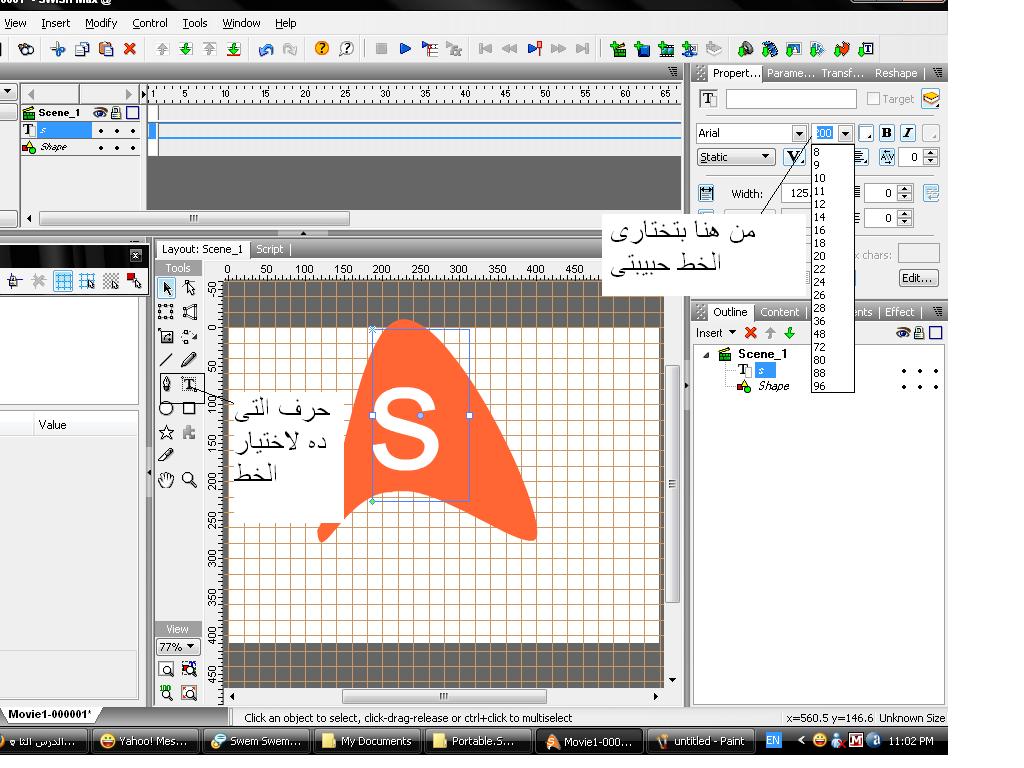The height and width of the screenshot is (768, 1024).
Task: Open the 77% zoom dropdown
Action: [177, 647]
